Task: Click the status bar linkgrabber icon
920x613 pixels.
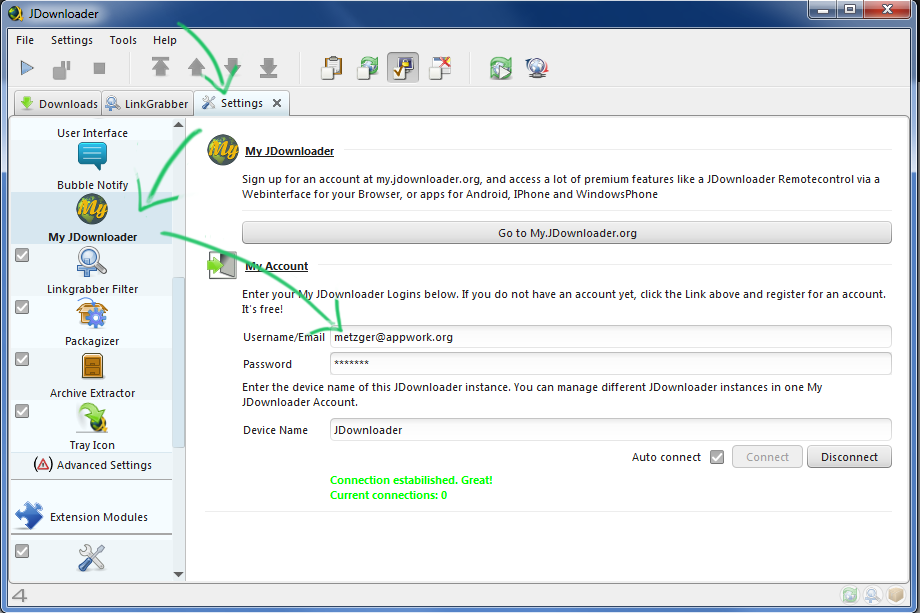Action: [x=872, y=595]
